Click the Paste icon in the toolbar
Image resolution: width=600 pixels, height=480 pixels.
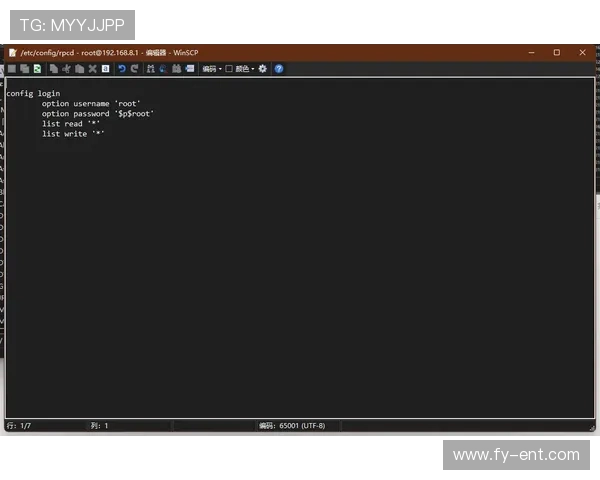(79, 69)
